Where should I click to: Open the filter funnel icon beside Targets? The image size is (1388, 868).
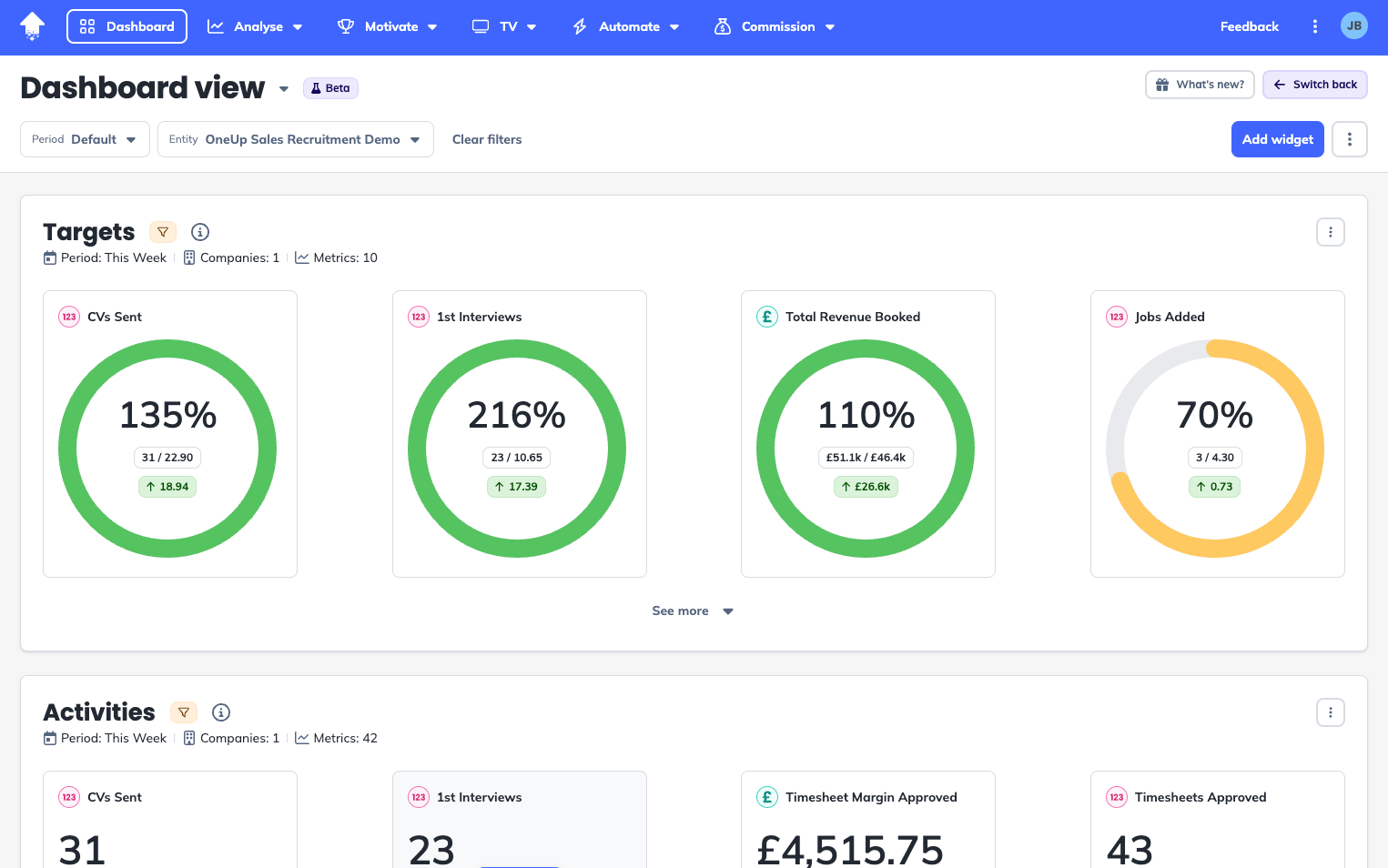(163, 232)
